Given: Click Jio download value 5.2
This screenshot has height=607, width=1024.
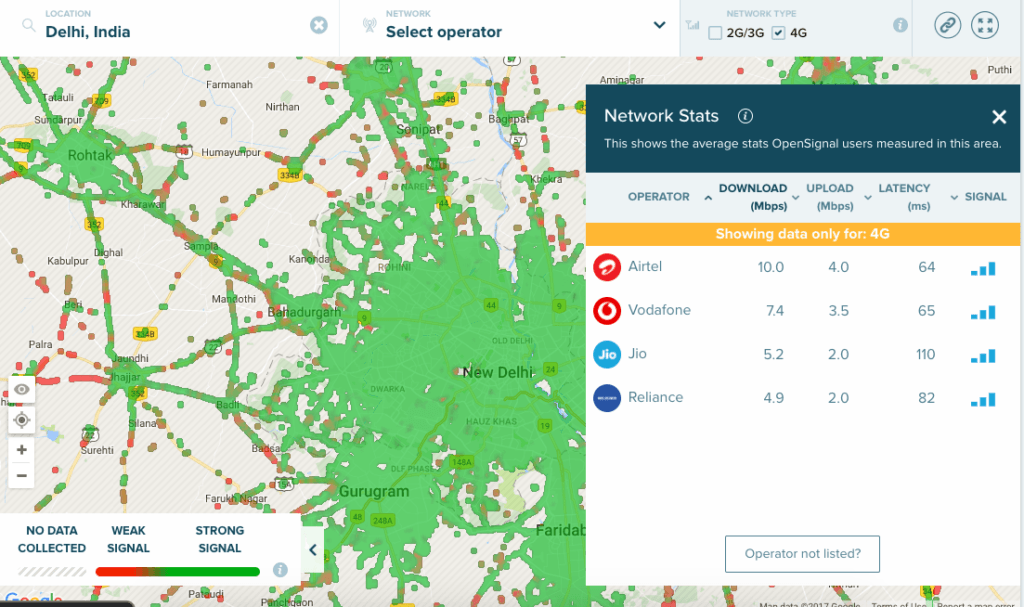Looking at the screenshot, I should [773, 354].
